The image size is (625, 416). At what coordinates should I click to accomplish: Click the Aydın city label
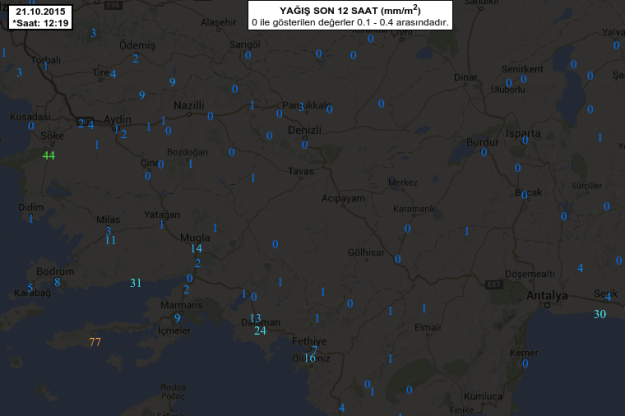point(111,119)
